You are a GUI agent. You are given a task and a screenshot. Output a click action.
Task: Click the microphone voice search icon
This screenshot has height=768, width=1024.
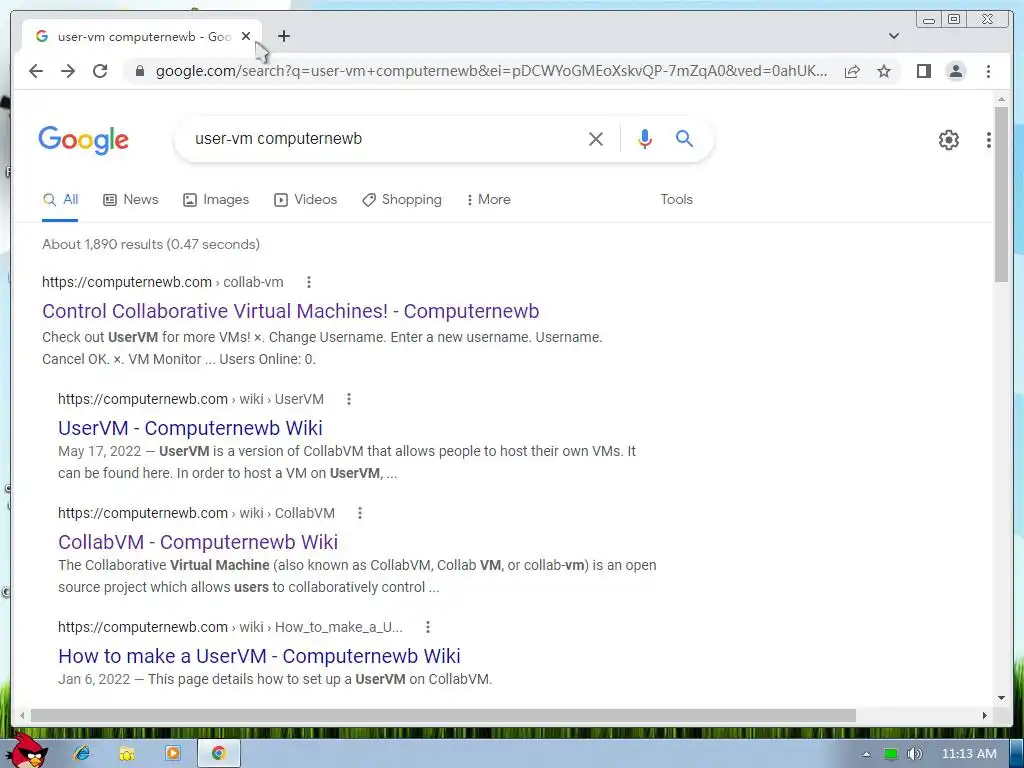[645, 138]
